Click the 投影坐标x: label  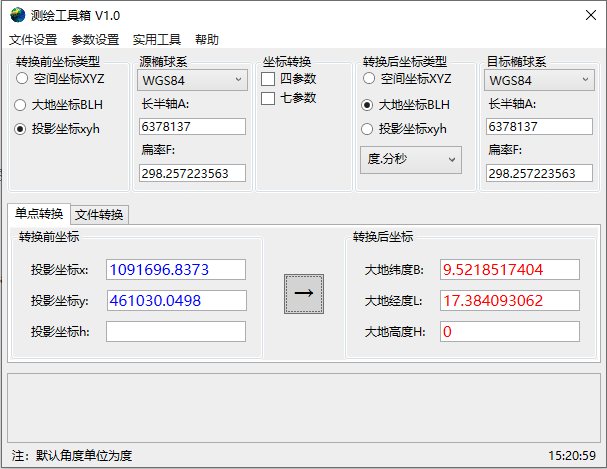[x=60, y=270]
